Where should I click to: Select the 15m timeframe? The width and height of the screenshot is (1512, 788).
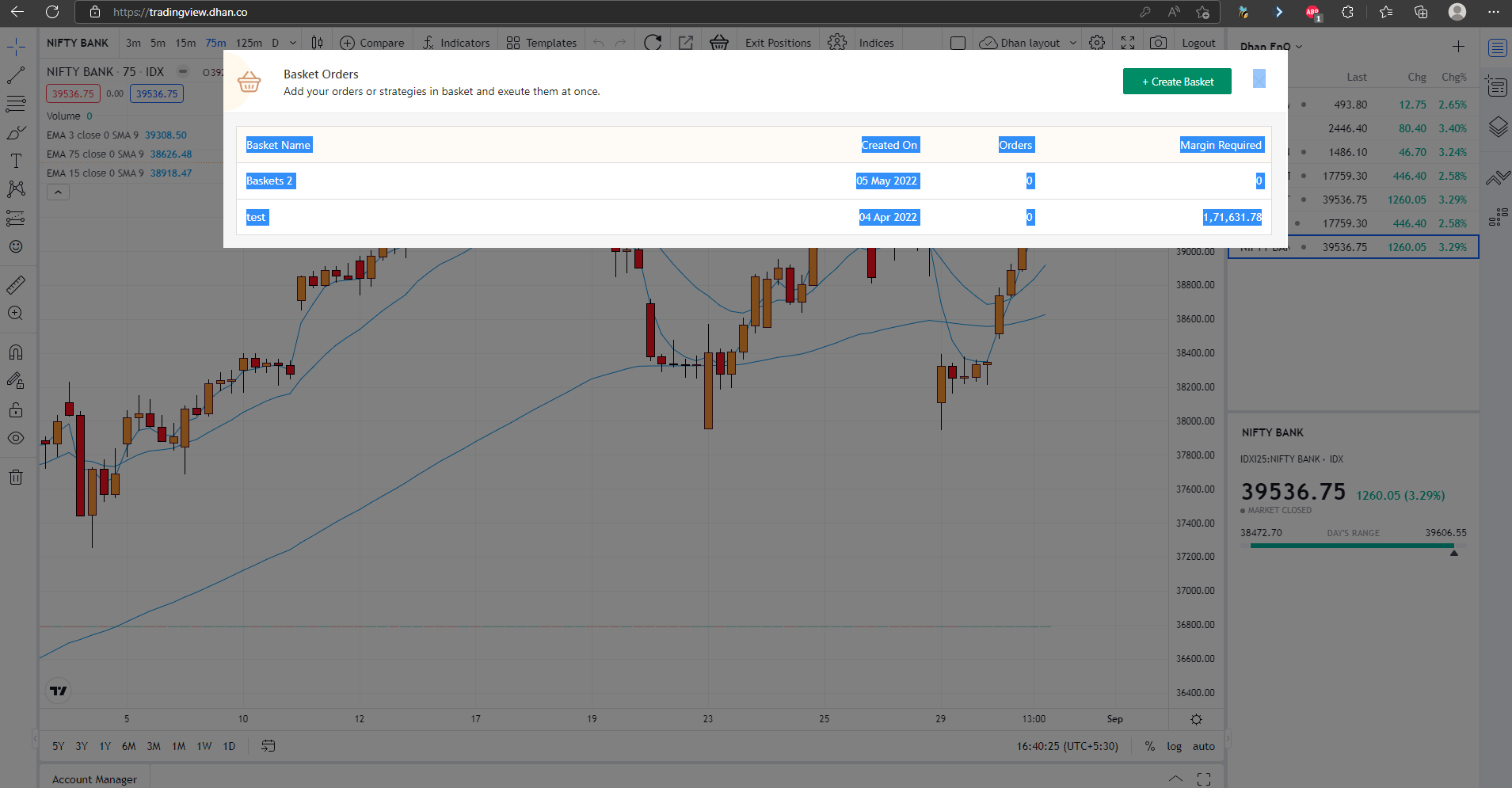185,43
